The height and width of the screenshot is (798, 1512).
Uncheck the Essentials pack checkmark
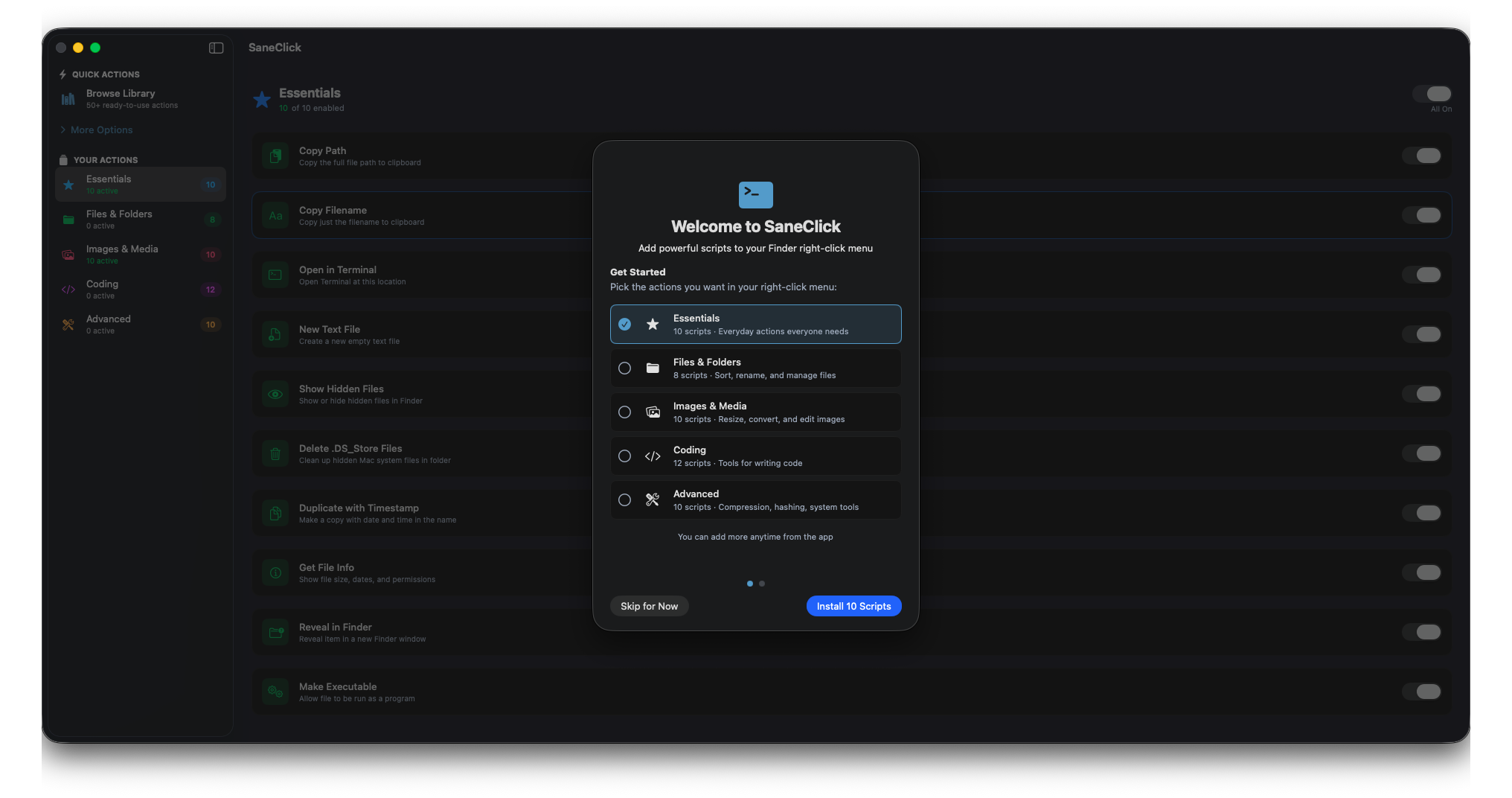(x=625, y=324)
